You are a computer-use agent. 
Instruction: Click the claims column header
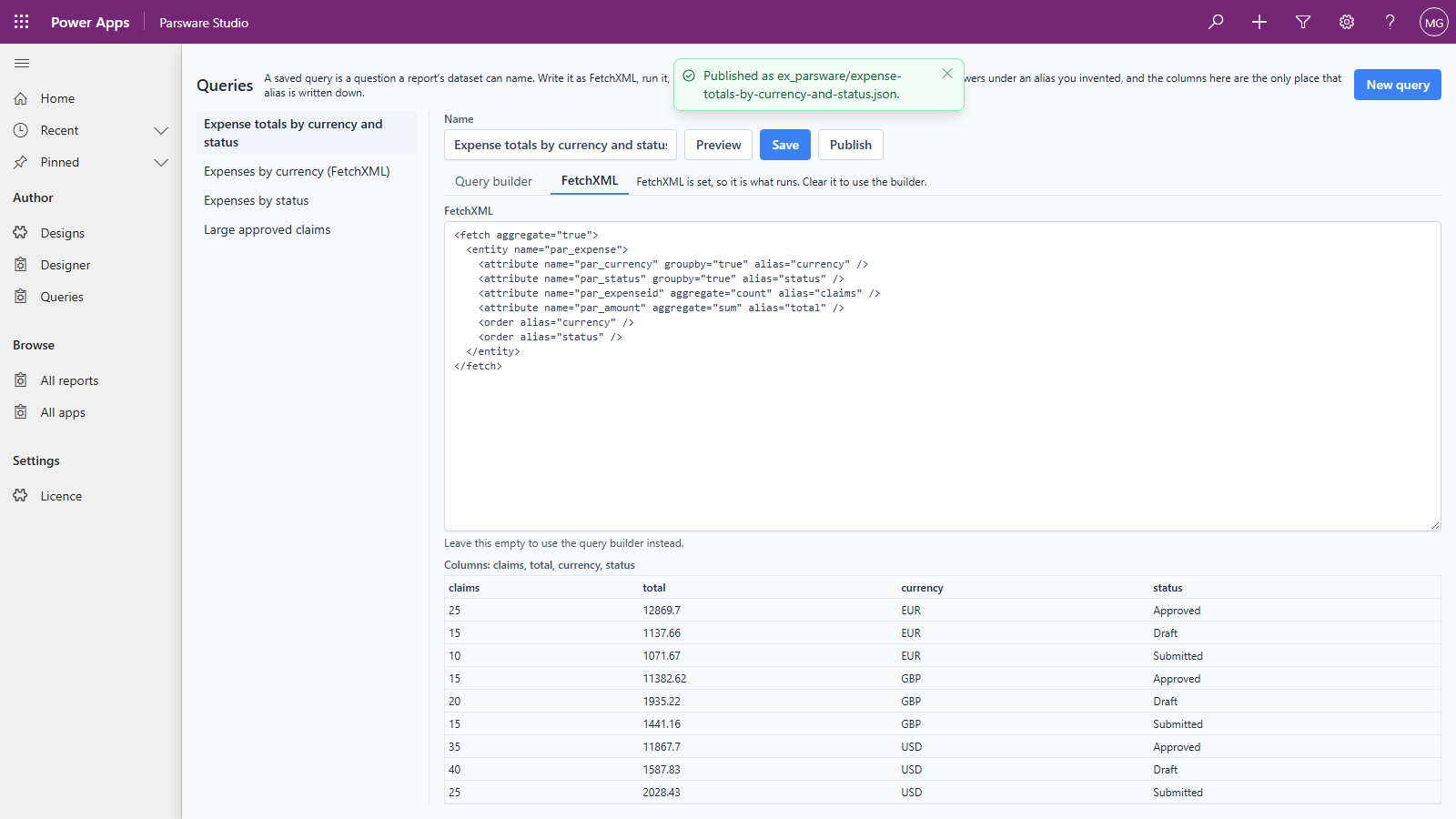tap(464, 588)
